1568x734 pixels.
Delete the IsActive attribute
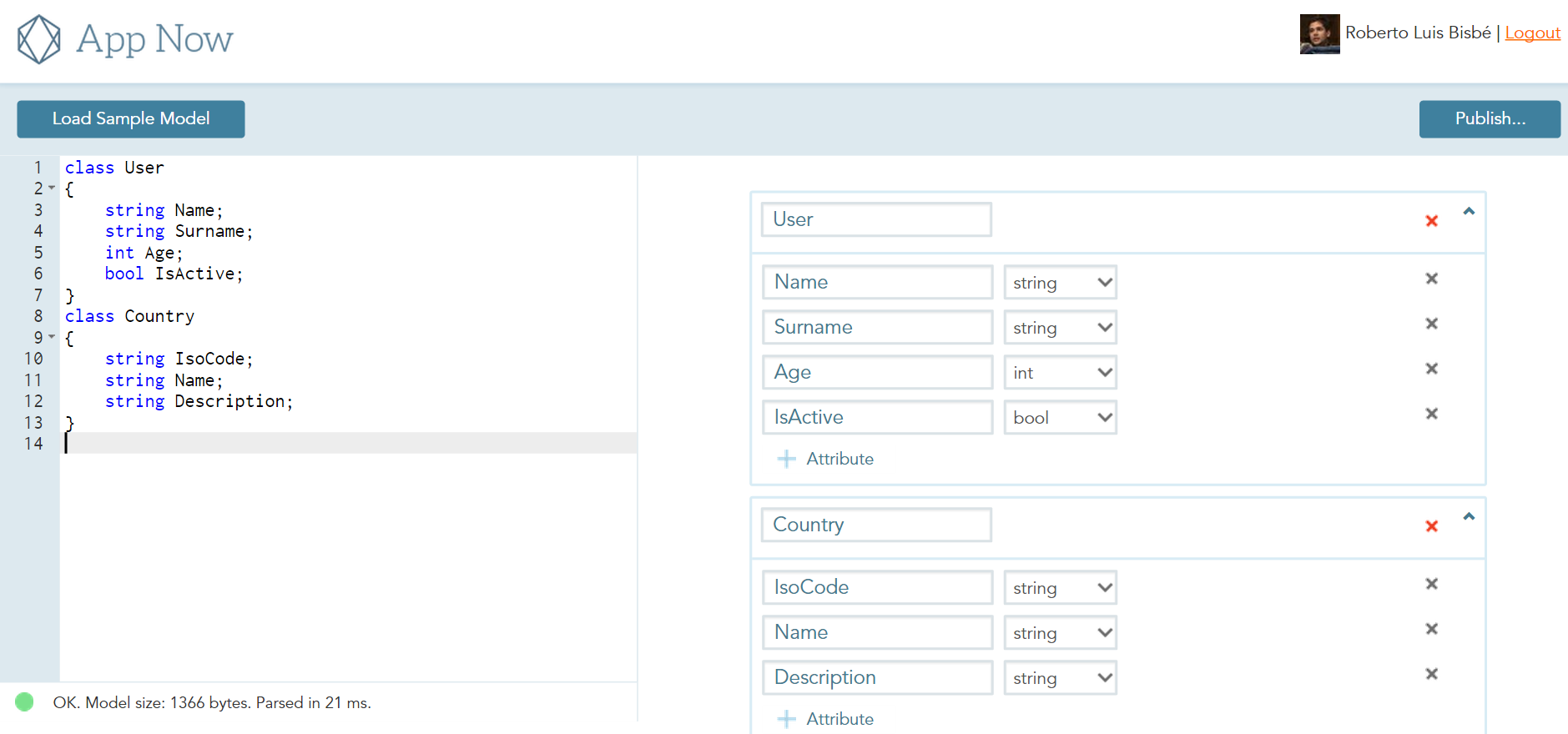click(x=1431, y=414)
